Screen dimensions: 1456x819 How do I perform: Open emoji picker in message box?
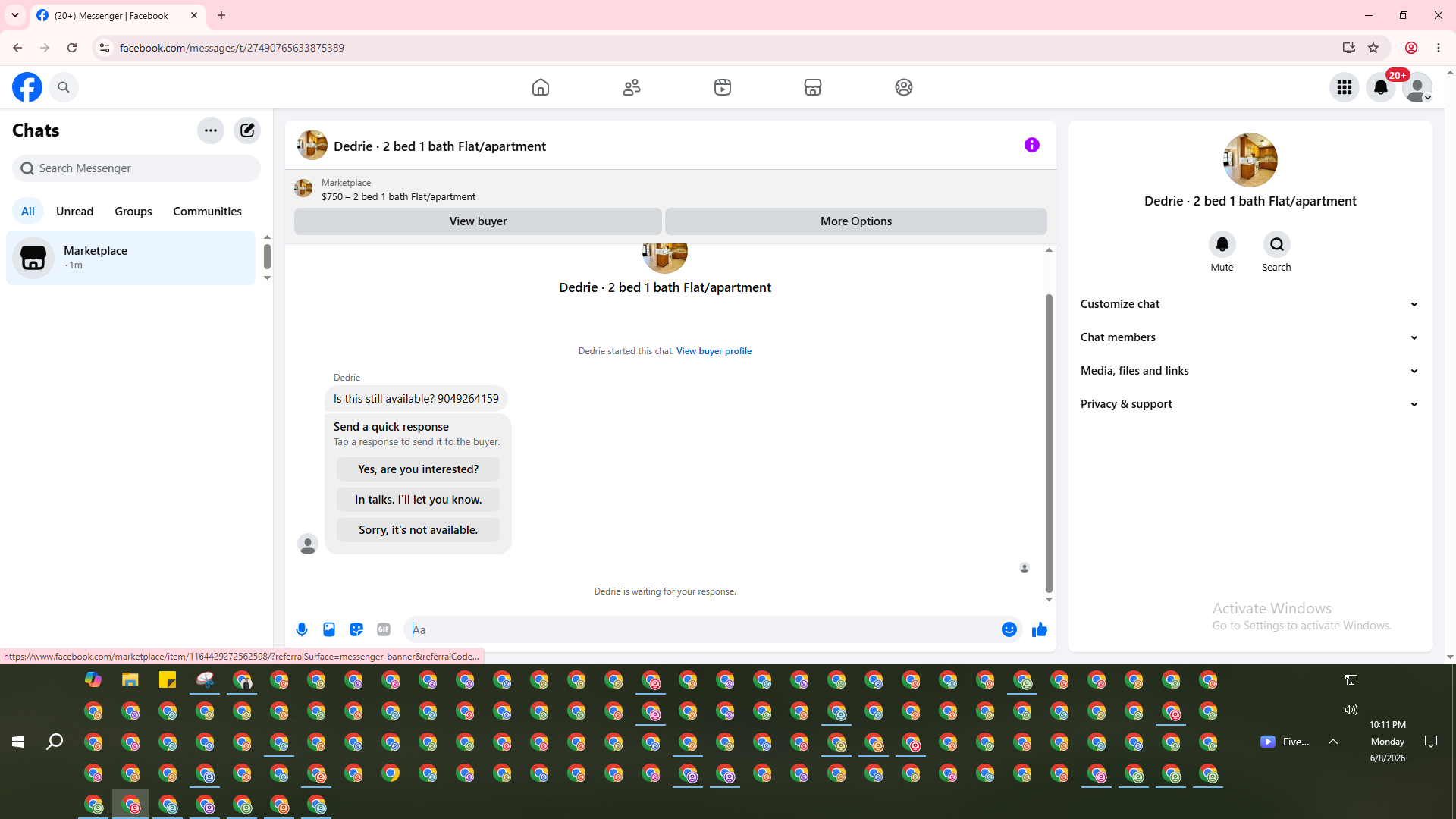(x=1009, y=629)
